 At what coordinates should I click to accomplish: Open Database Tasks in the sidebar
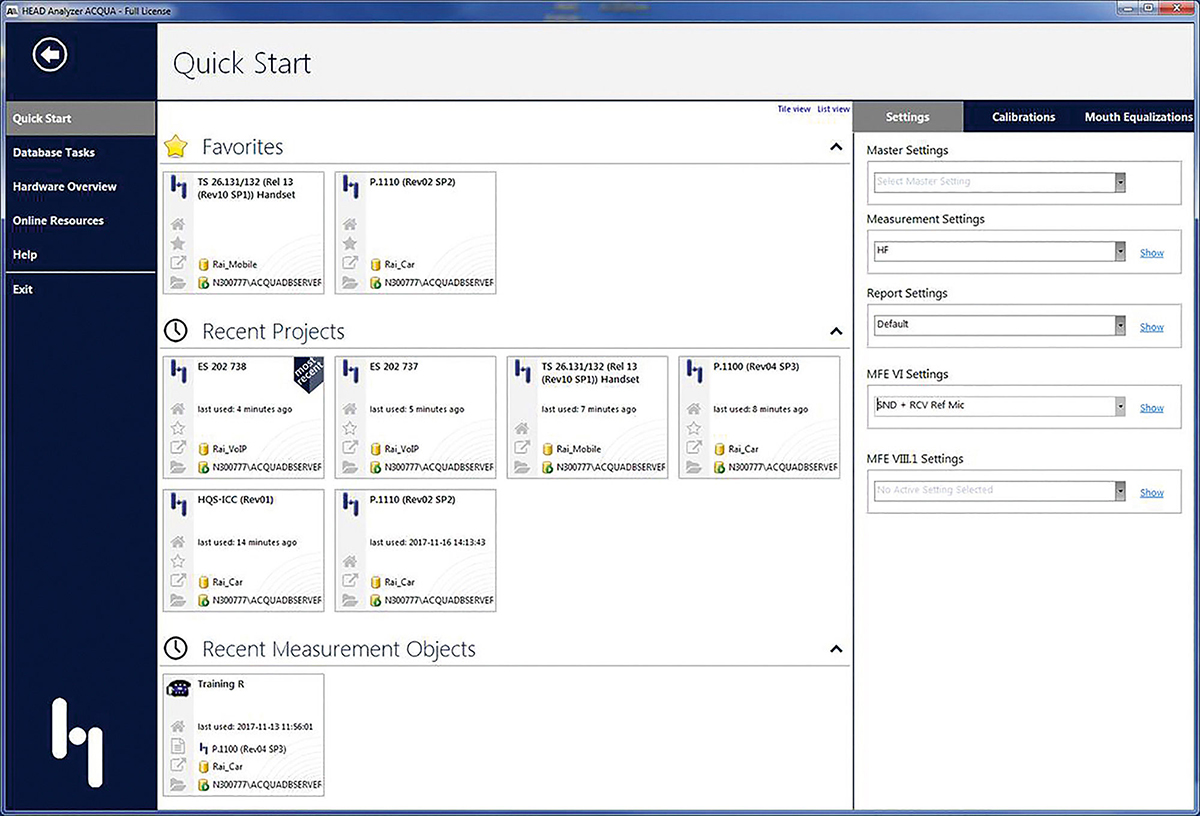[x=54, y=153]
